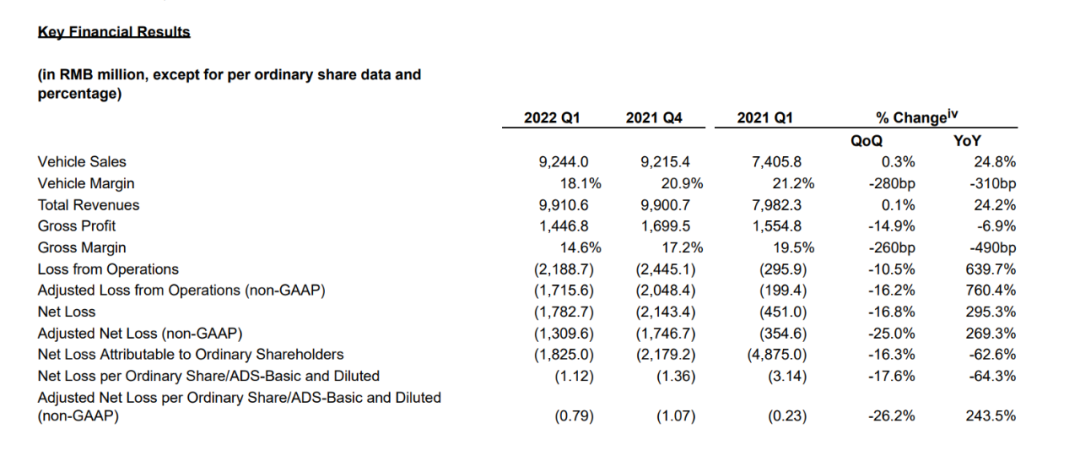Click Adjusted Net Loss (non-GAAP) label

pyautogui.click(x=141, y=333)
